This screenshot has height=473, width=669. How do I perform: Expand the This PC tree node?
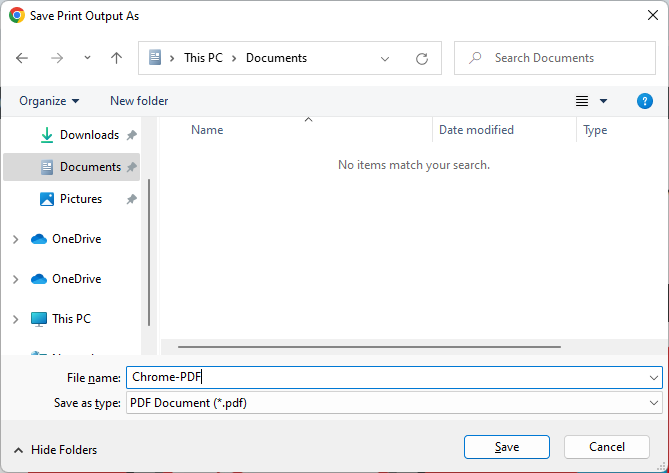pyautogui.click(x=15, y=319)
